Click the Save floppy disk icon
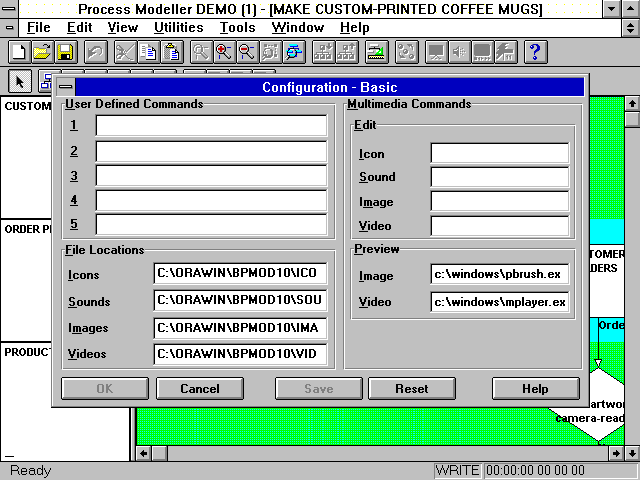The width and height of the screenshot is (640, 480). click(x=64, y=52)
